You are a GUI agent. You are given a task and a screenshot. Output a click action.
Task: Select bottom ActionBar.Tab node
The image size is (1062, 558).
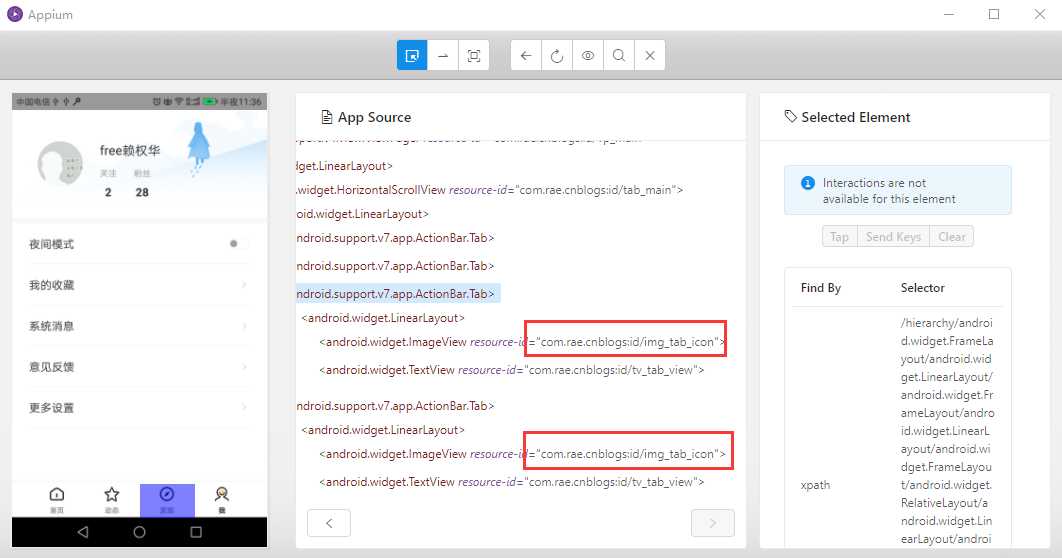396,406
